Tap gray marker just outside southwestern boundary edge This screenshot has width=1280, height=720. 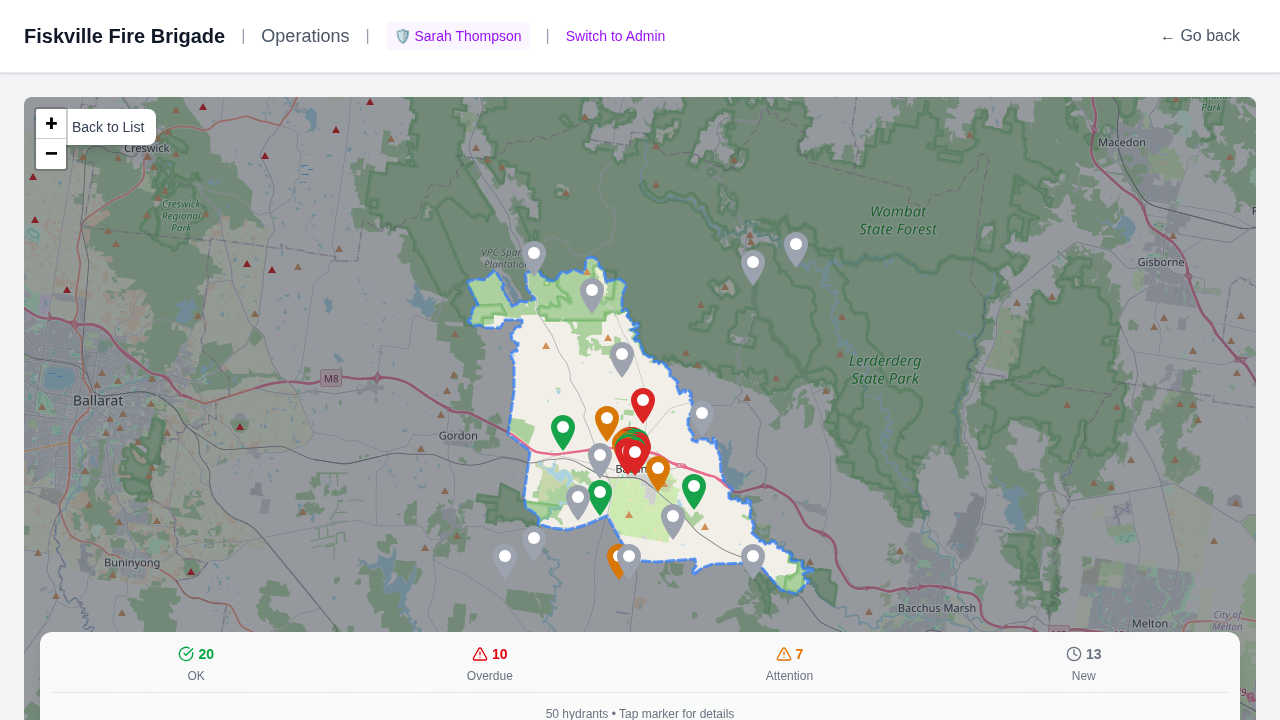534,544
